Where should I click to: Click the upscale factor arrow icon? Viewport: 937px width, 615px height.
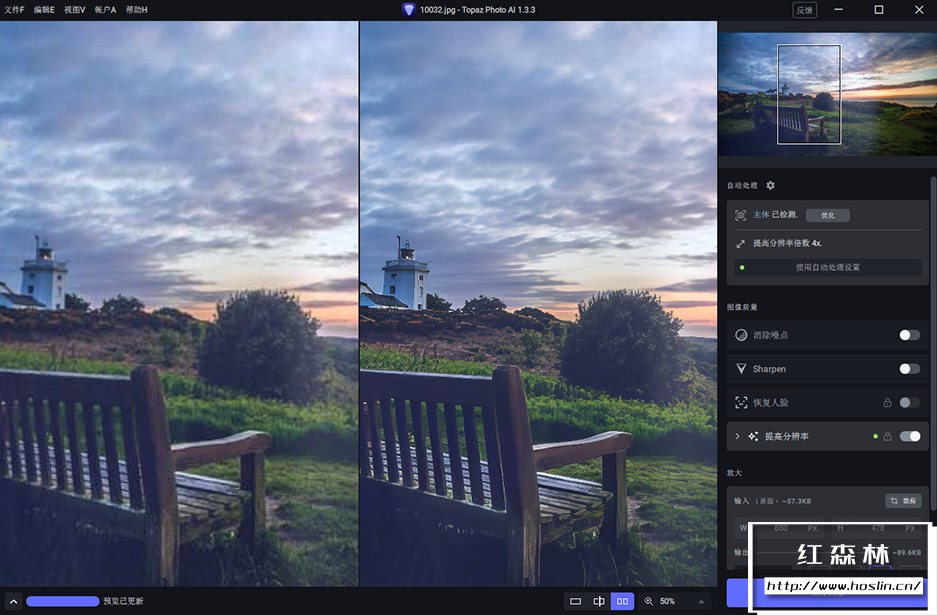coord(740,244)
